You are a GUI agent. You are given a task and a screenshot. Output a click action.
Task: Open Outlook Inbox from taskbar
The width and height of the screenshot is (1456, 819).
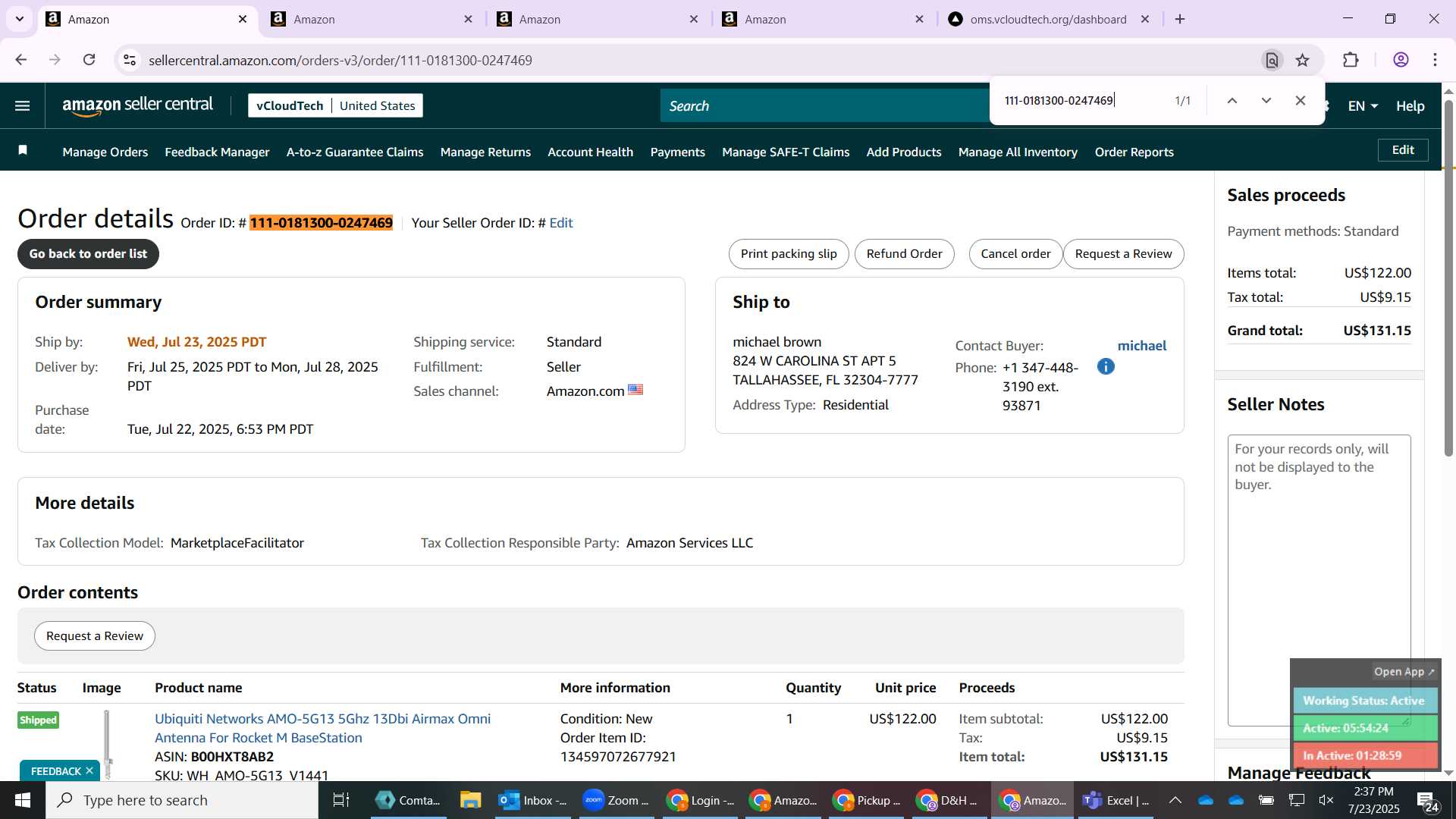pyautogui.click(x=533, y=800)
